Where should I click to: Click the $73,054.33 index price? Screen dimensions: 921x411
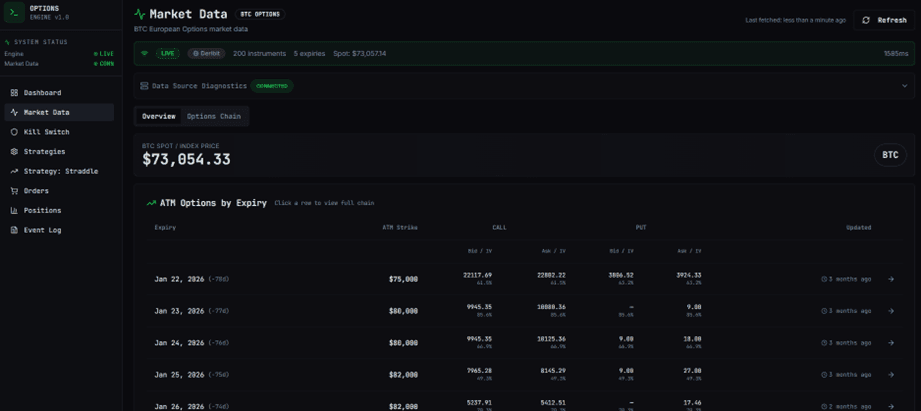pyautogui.click(x=186, y=159)
